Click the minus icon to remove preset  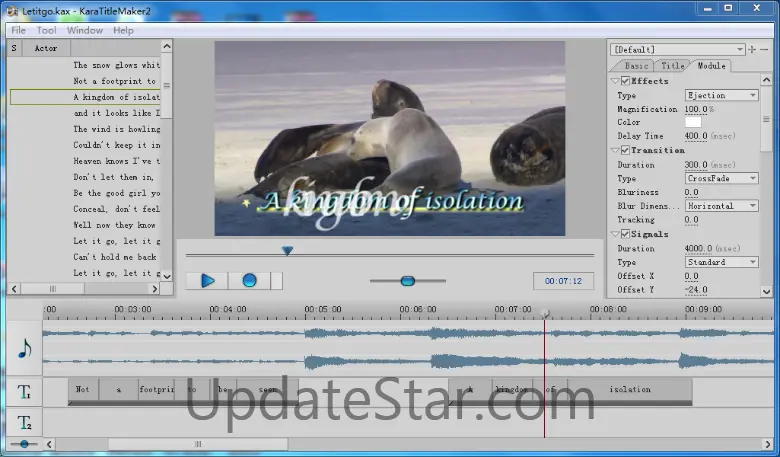tap(764, 49)
